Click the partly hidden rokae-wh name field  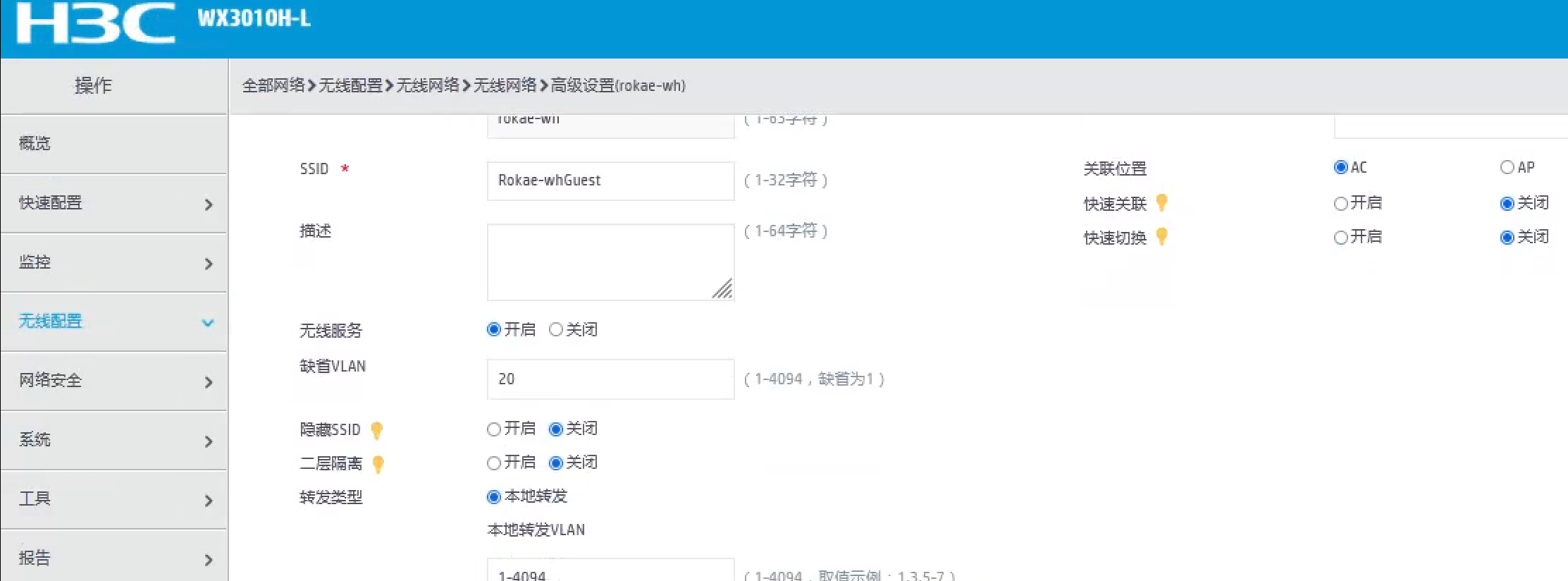coord(611,126)
